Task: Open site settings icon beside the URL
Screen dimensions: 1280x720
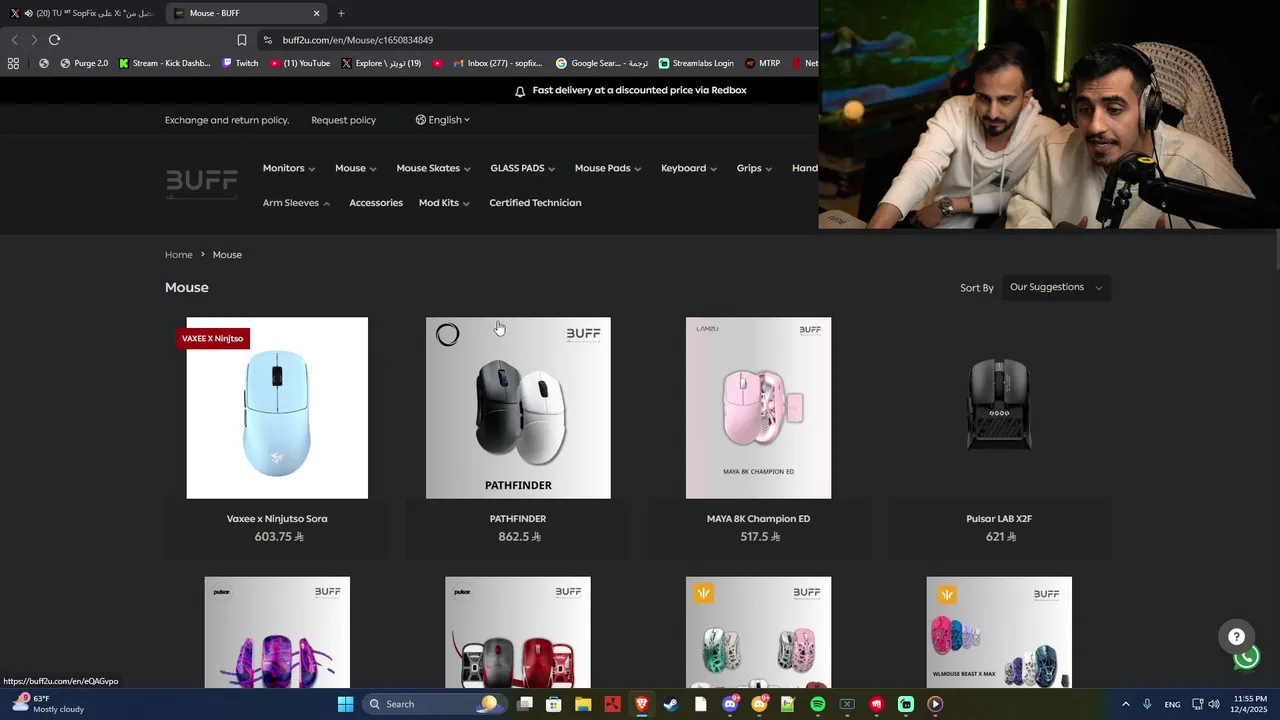Action: 267,40
